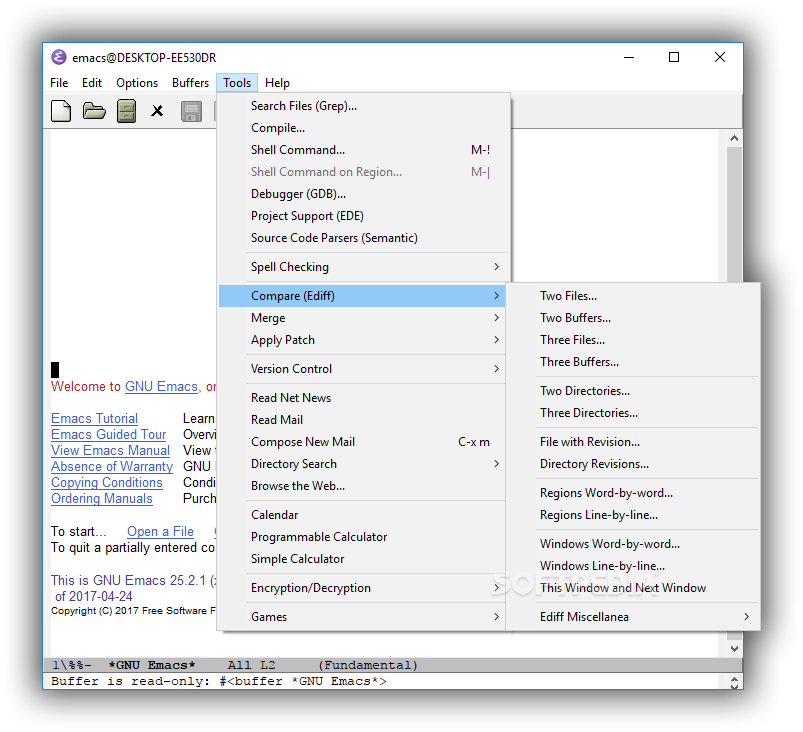
Task: Expand the Spell Checking submenu
Action: pyautogui.click(x=364, y=267)
